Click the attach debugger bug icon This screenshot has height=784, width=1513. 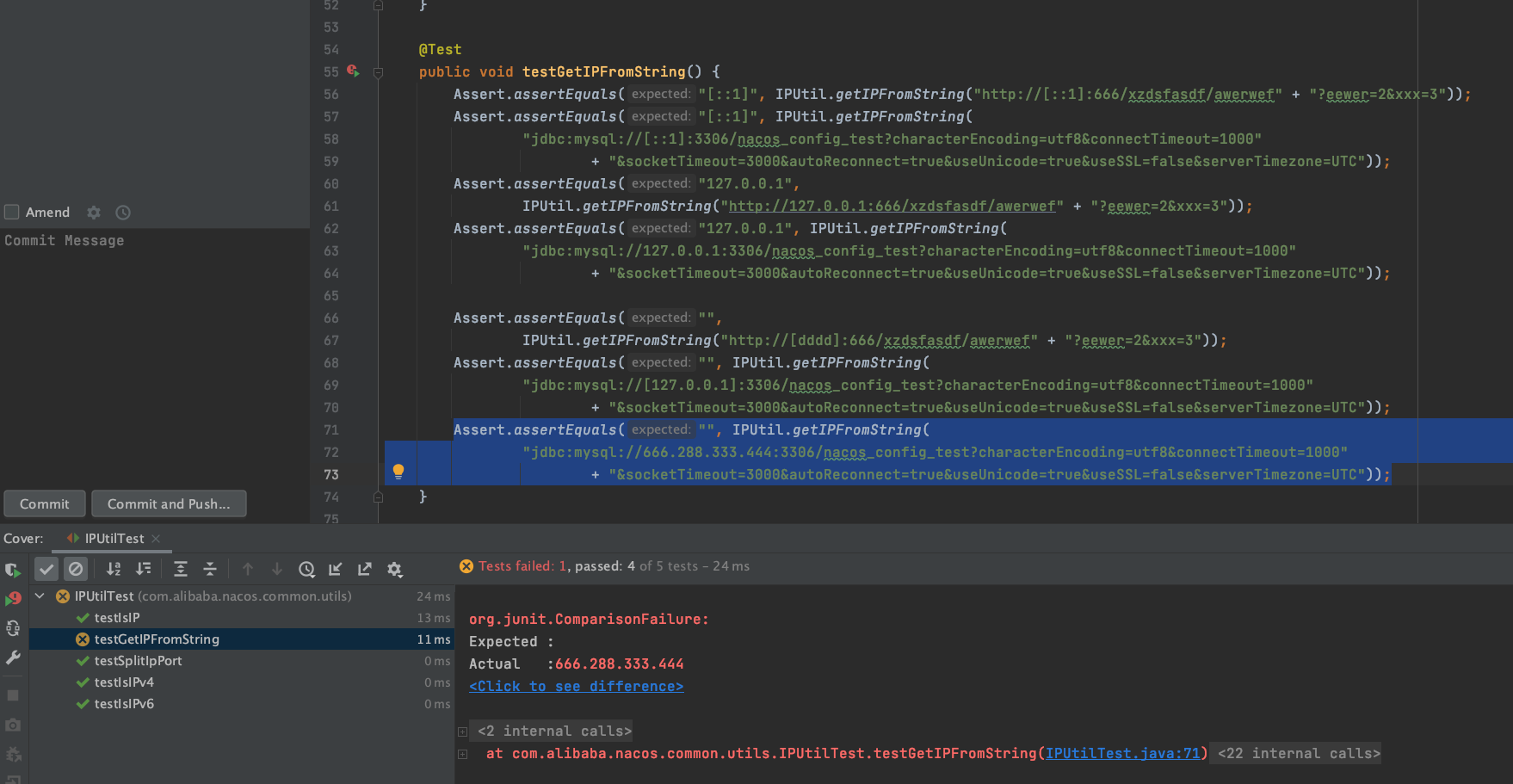(x=13, y=755)
